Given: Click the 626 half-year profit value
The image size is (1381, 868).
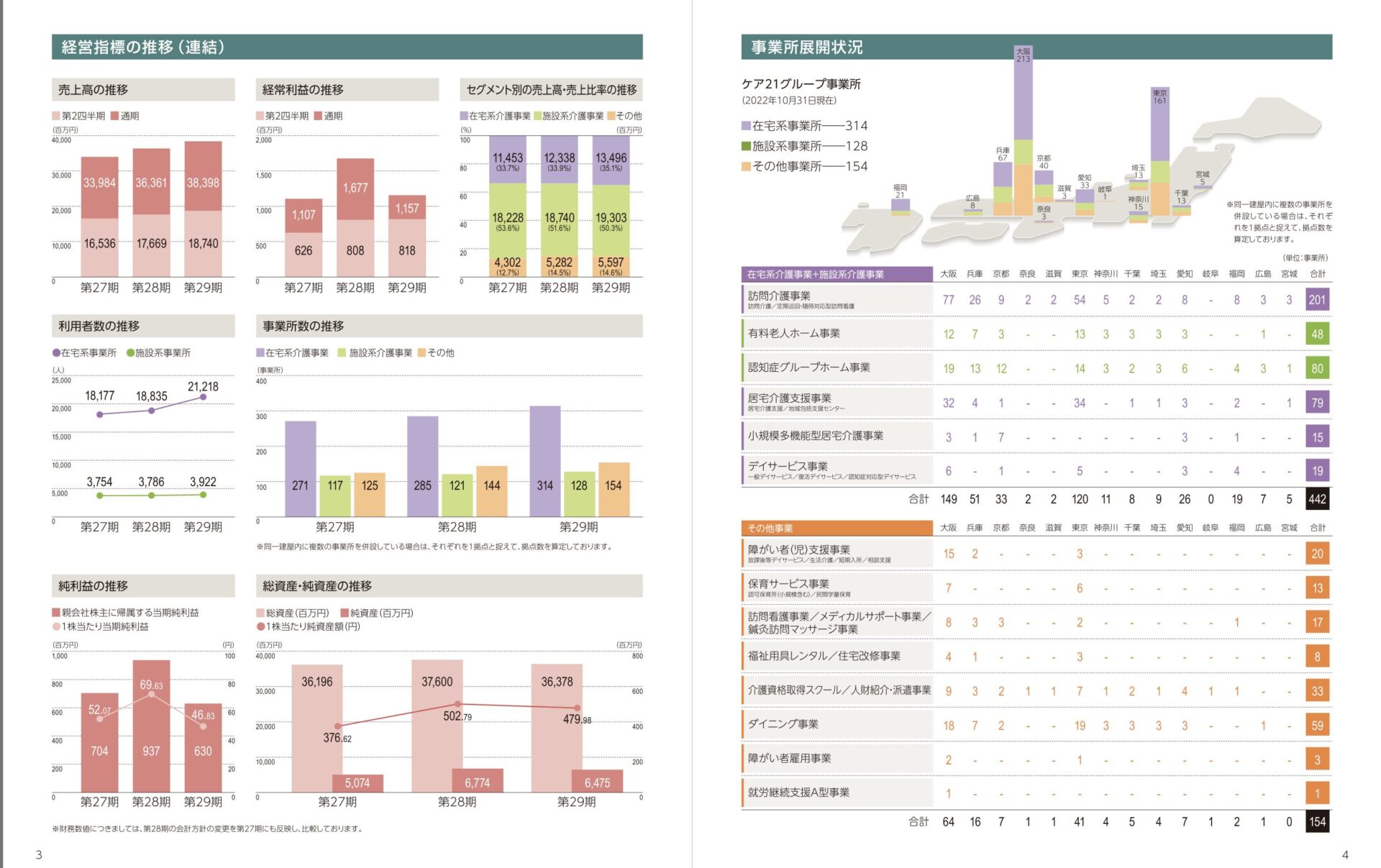Looking at the screenshot, I should (x=304, y=251).
